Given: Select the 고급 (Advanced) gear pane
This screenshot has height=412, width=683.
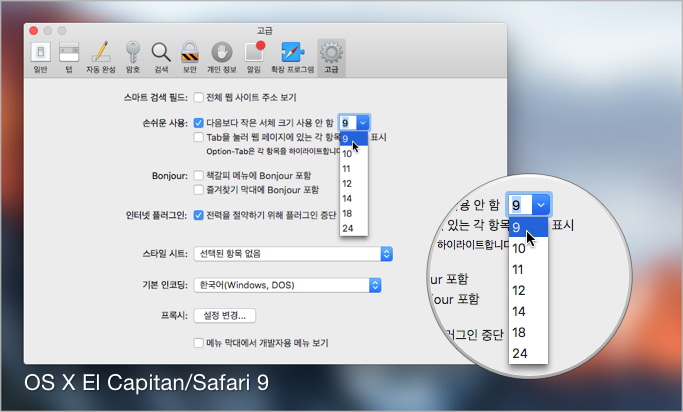Looking at the screenshot, I should [x=331, y=57].
